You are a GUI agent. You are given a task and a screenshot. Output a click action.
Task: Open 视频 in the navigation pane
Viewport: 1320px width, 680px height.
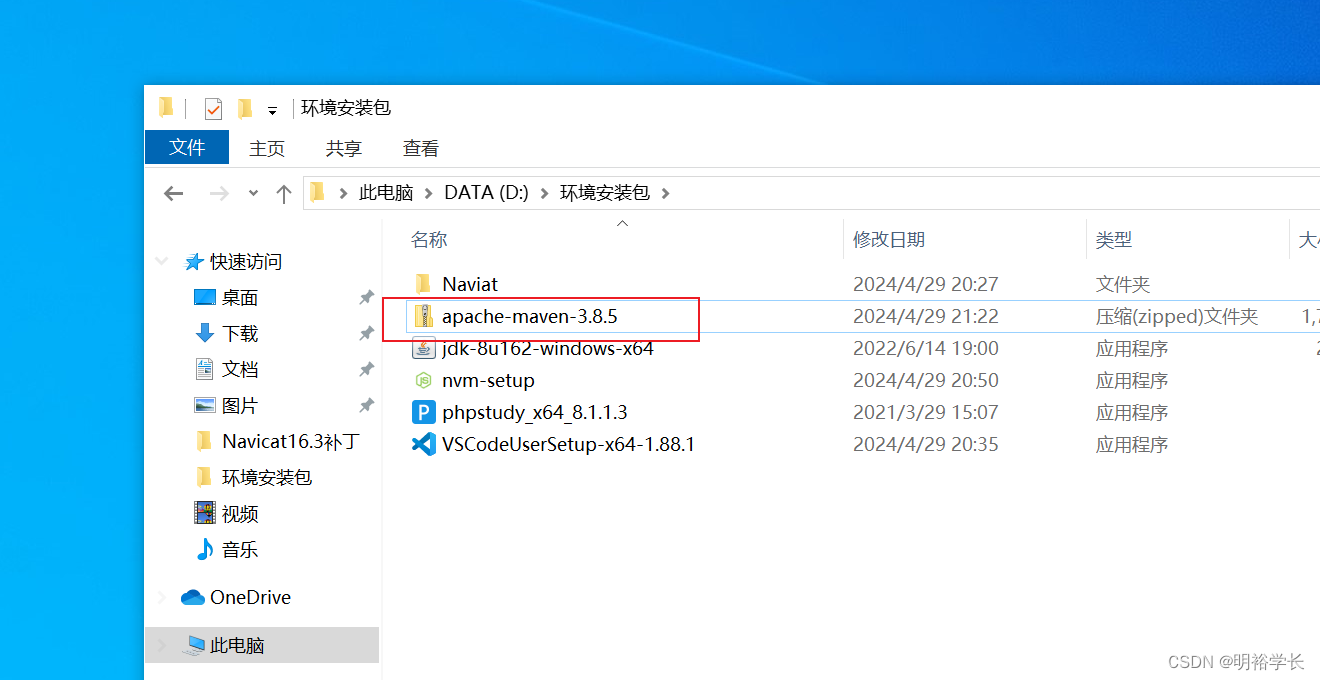pyautogui.click(x=240, y=514)
